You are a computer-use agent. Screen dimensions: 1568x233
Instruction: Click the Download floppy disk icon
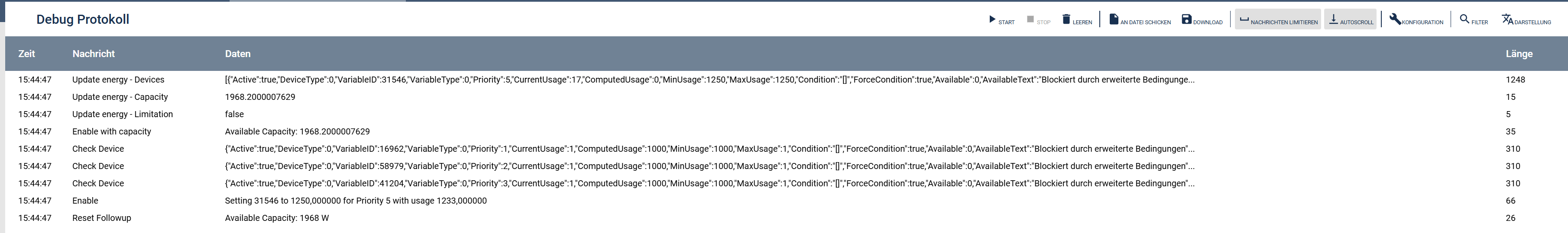pos(1186,19)
